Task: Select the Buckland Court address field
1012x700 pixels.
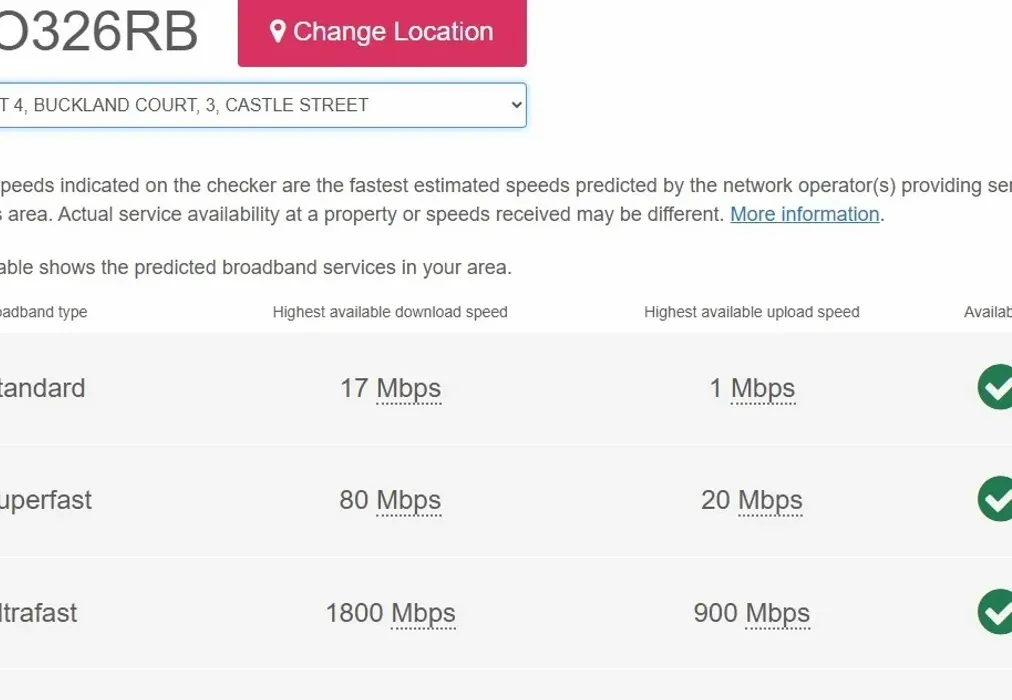Action: [x=260, y=104]
